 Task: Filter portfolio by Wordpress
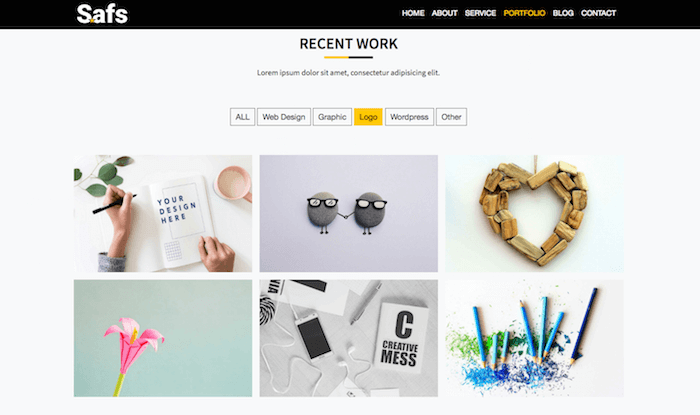409,117
